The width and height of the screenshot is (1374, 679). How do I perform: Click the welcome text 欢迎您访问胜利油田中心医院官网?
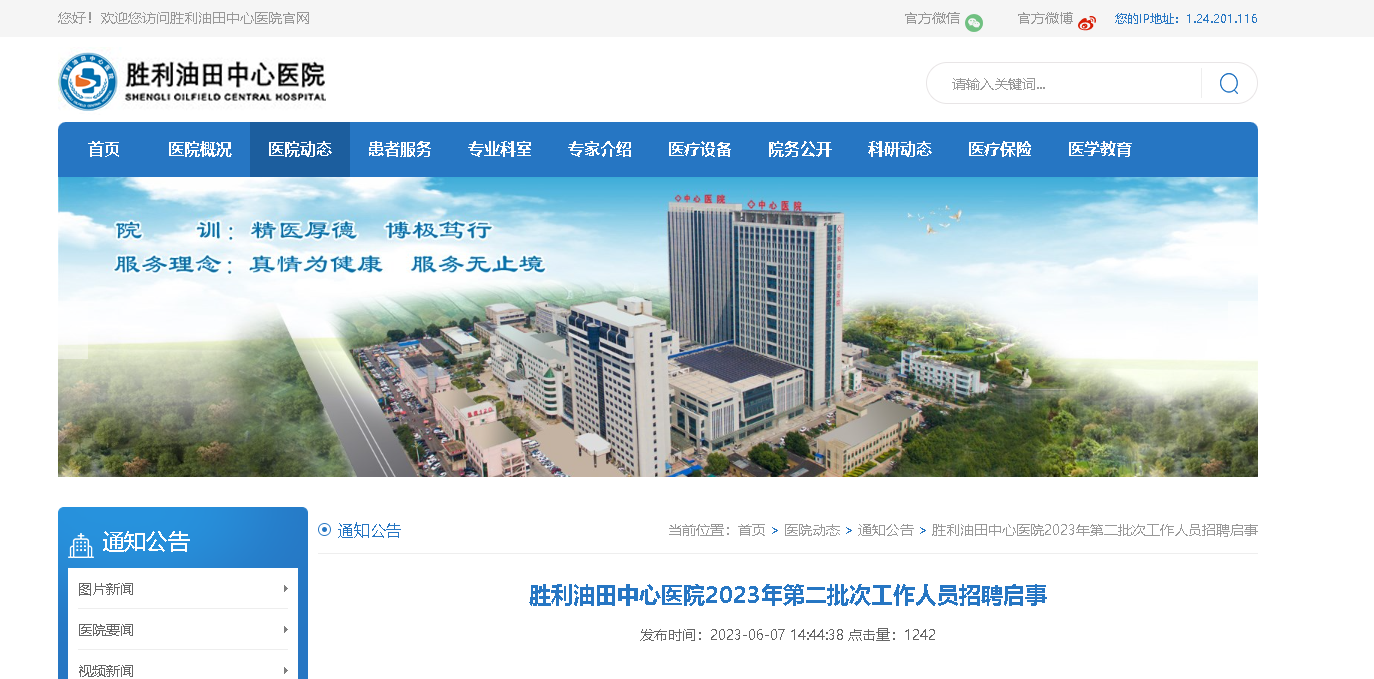coord(205,18)
